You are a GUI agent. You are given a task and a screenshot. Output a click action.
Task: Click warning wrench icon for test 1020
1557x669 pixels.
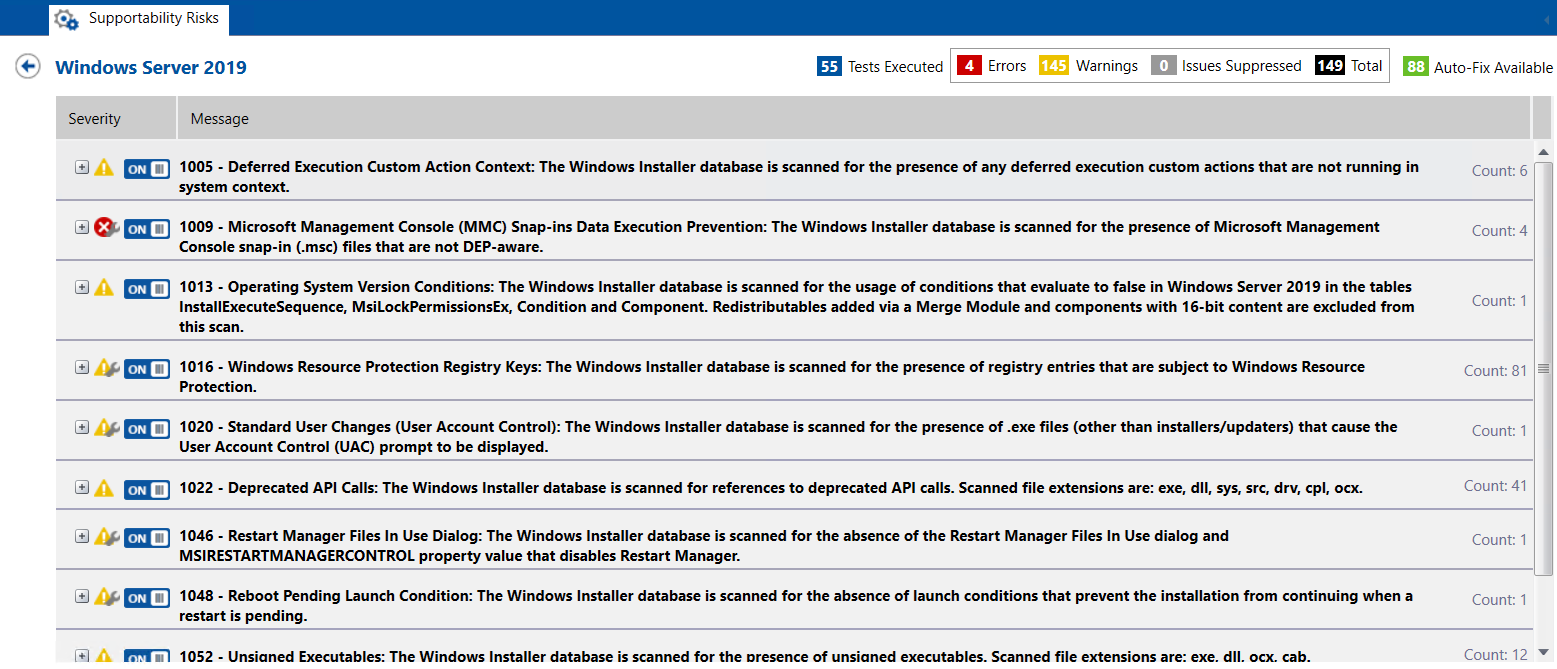(107, 428)
